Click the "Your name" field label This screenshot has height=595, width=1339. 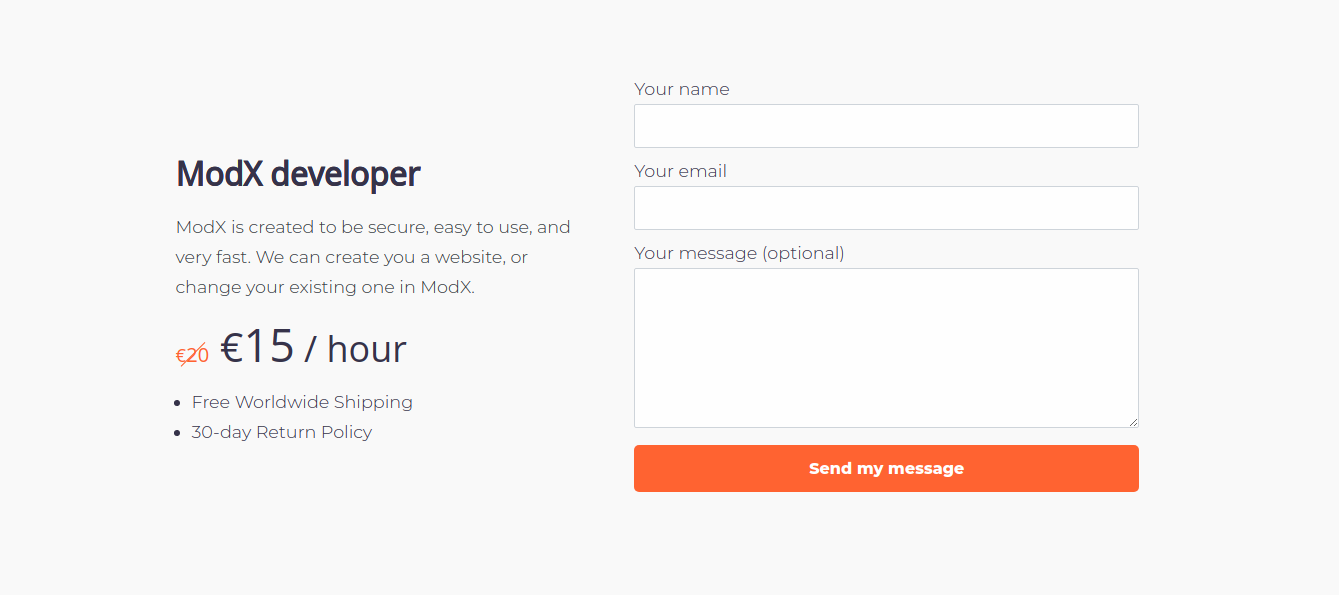pyautogui.click(x=682, y=89)
